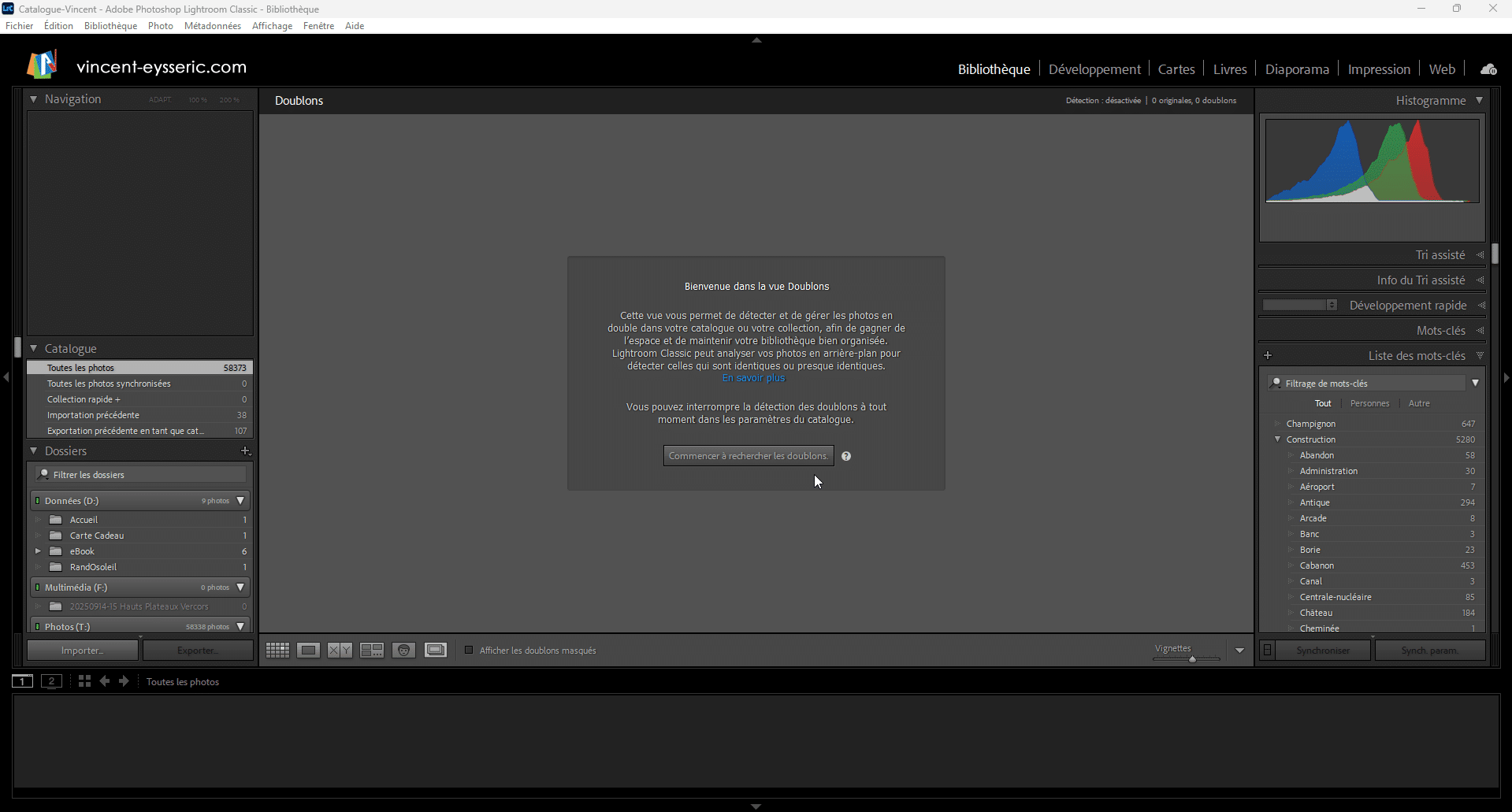This screenshot has width=1512, height=812.
Task: Open the Cartes module
Action: point(1176,69)
